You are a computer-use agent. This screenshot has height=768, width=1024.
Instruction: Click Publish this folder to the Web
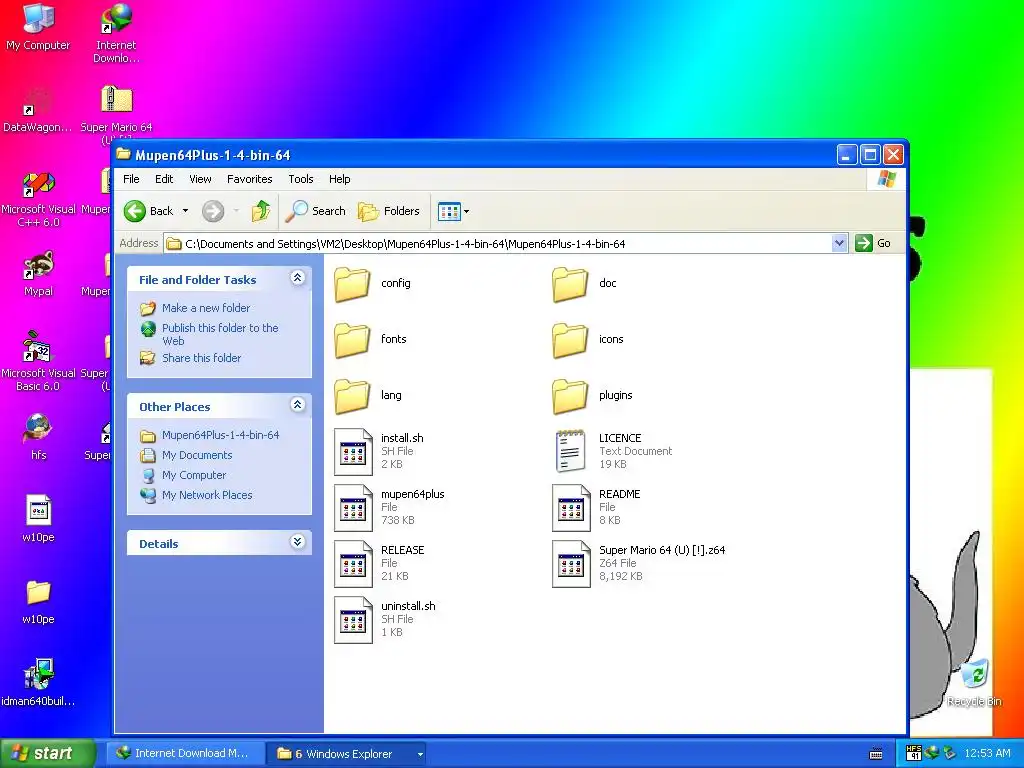(x=220, y=334)
